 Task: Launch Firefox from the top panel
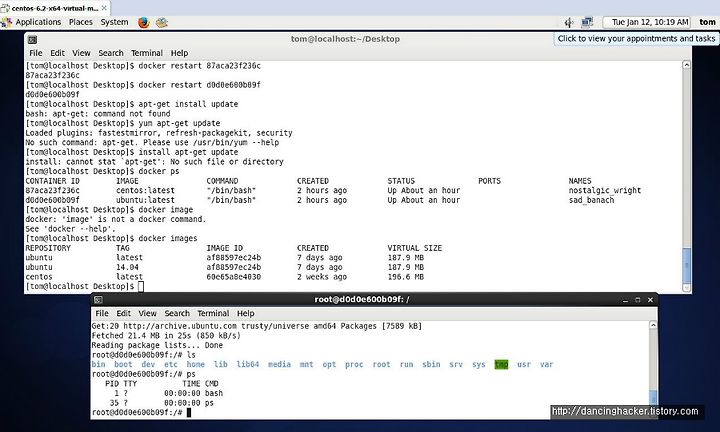pos(143,22)
